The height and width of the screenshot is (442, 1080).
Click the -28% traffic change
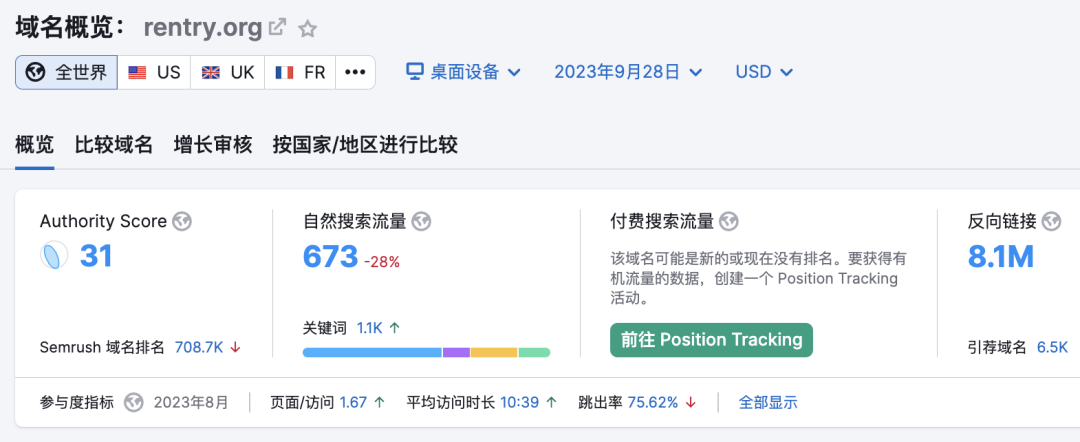[x=382, y=262]
